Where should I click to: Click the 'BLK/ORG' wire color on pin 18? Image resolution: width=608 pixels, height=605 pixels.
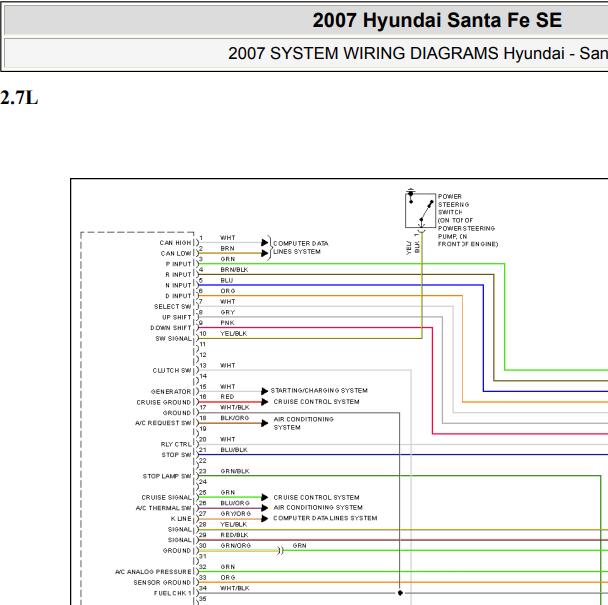pos(235,418)
